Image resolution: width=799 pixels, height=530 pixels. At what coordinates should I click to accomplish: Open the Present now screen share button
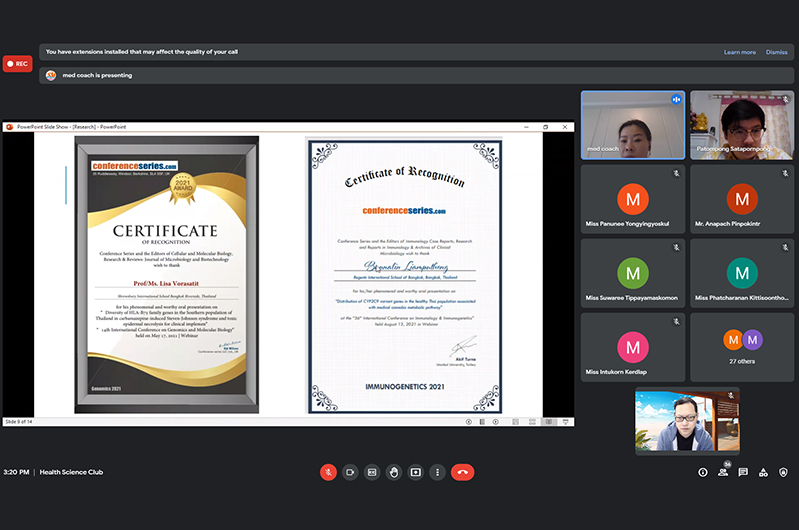coord(416,472)
